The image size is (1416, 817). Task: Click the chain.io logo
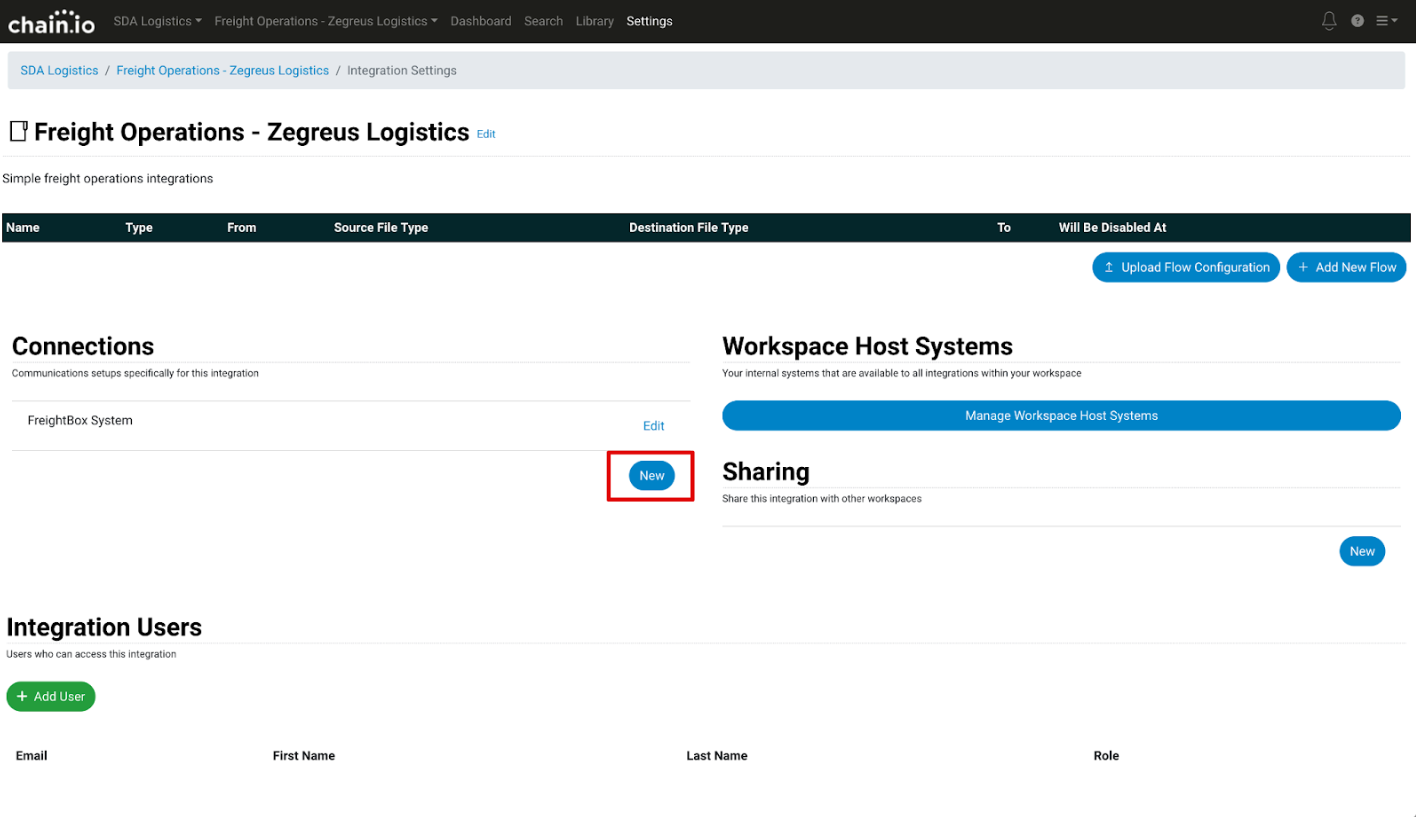51,22
